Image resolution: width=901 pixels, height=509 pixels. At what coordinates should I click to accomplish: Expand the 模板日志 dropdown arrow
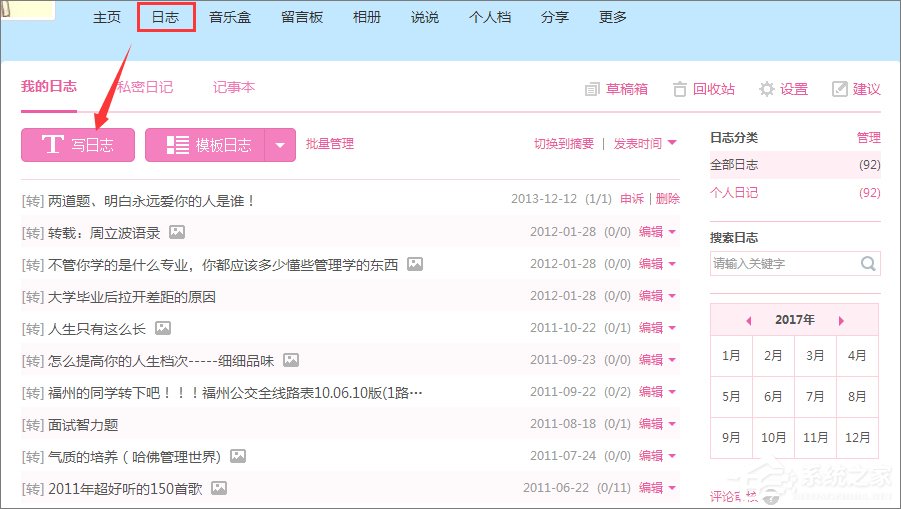click(x=280, y=145)
